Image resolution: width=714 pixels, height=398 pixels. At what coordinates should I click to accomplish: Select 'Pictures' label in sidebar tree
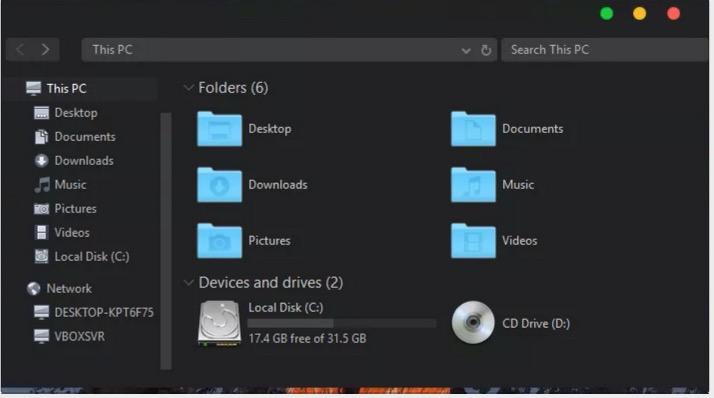pyautogui.click(x=76, y=209)
